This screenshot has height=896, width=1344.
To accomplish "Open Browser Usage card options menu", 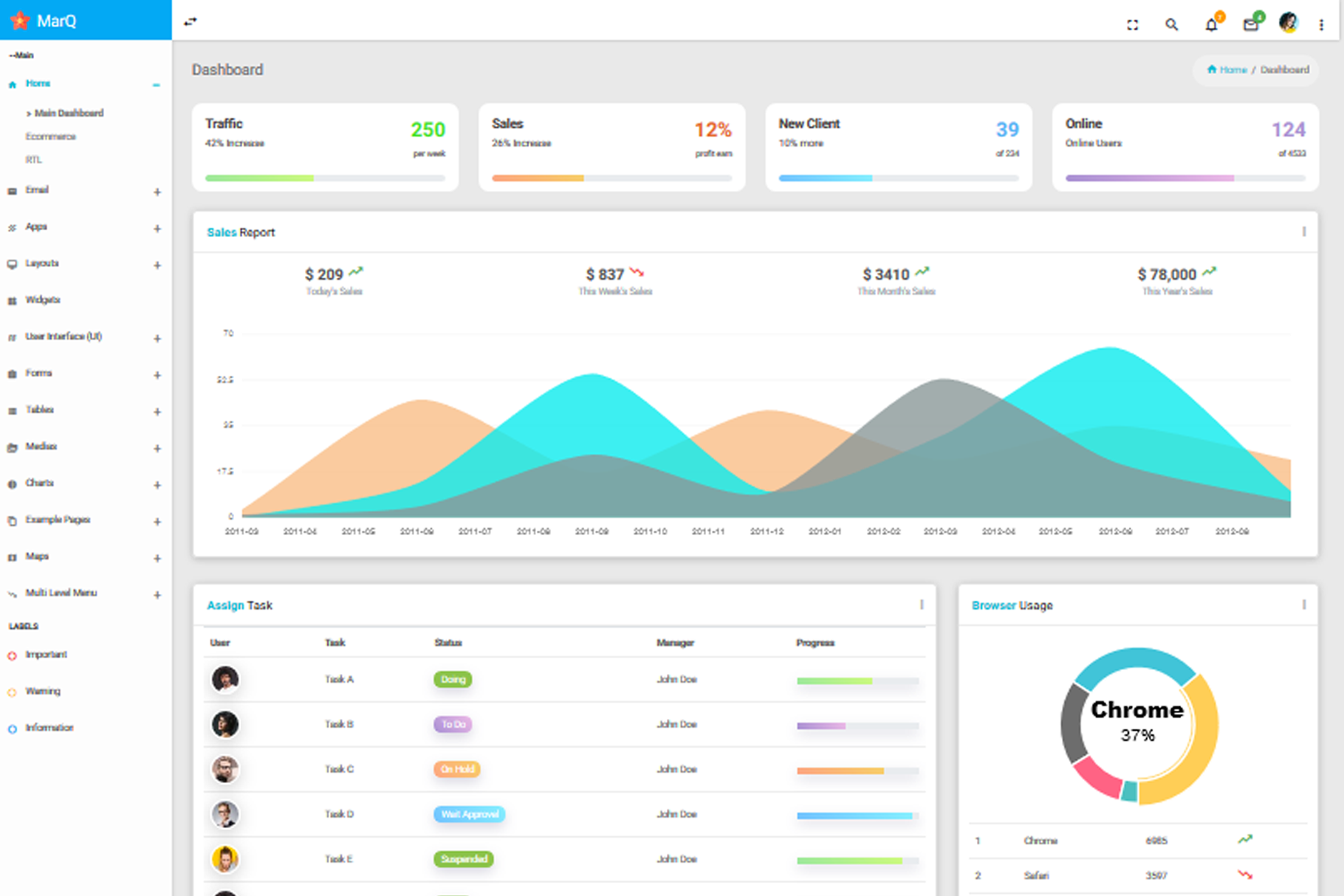I will pos(1303,605).
